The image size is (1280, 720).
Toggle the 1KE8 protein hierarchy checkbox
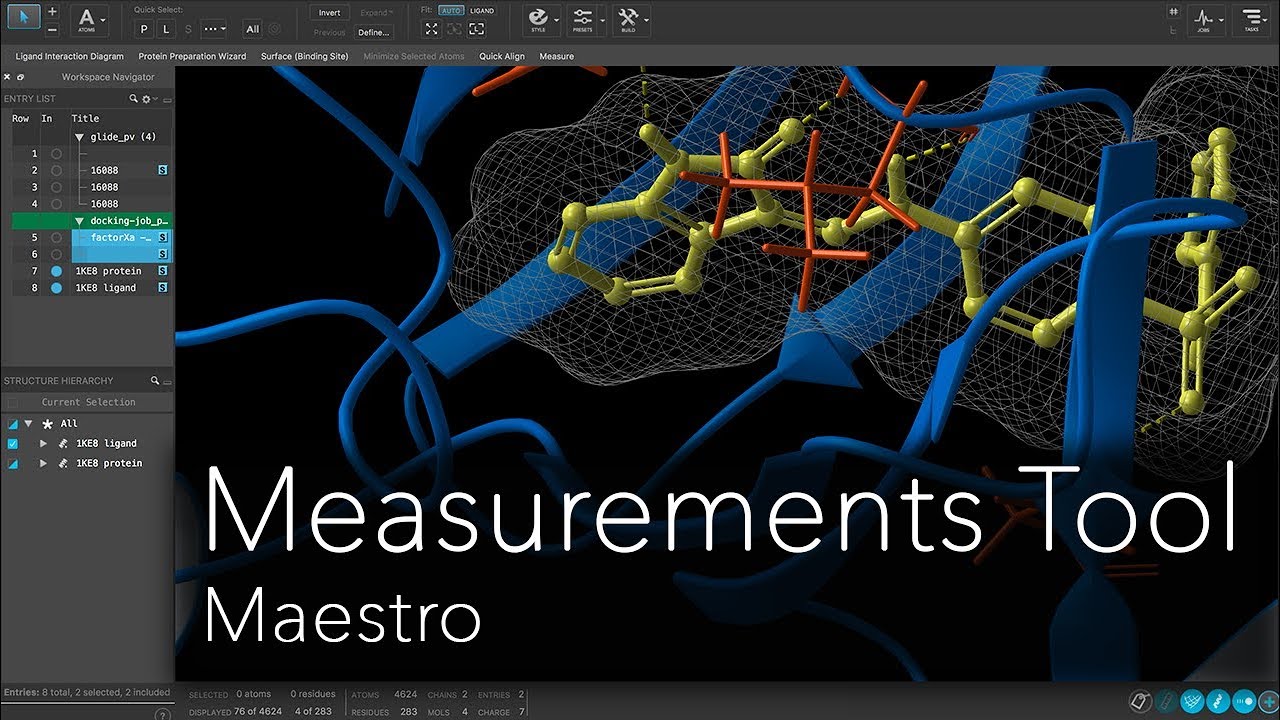[x=12, y=463]
